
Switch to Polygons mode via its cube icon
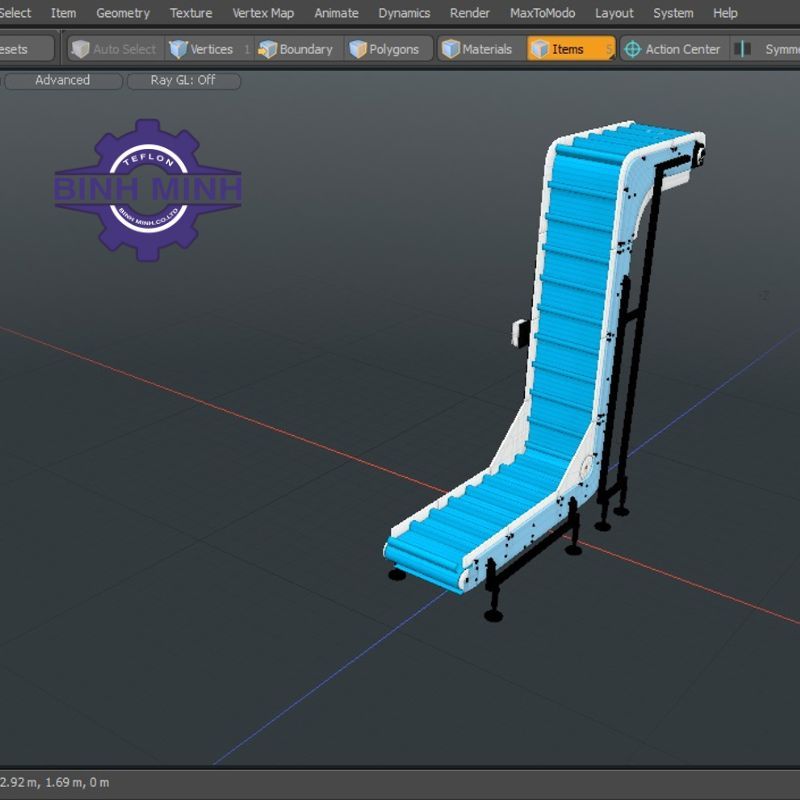[x=358, y=49]
